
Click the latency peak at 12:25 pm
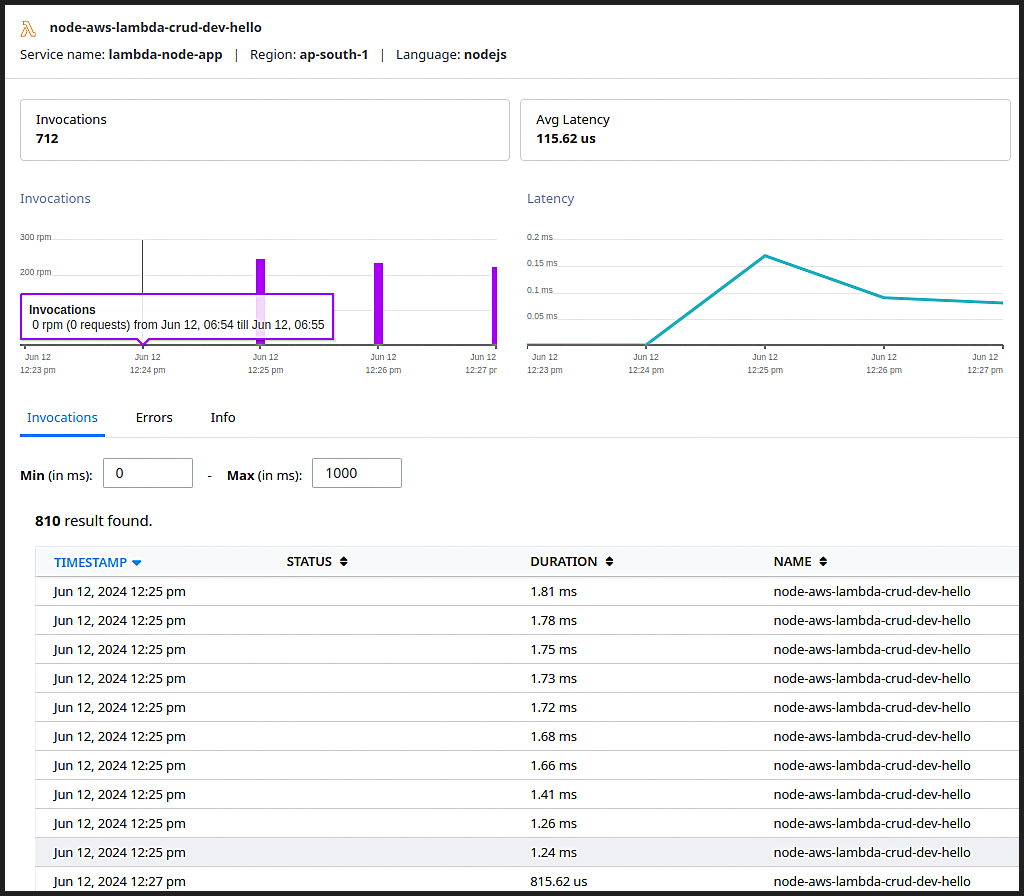point(765,256)
